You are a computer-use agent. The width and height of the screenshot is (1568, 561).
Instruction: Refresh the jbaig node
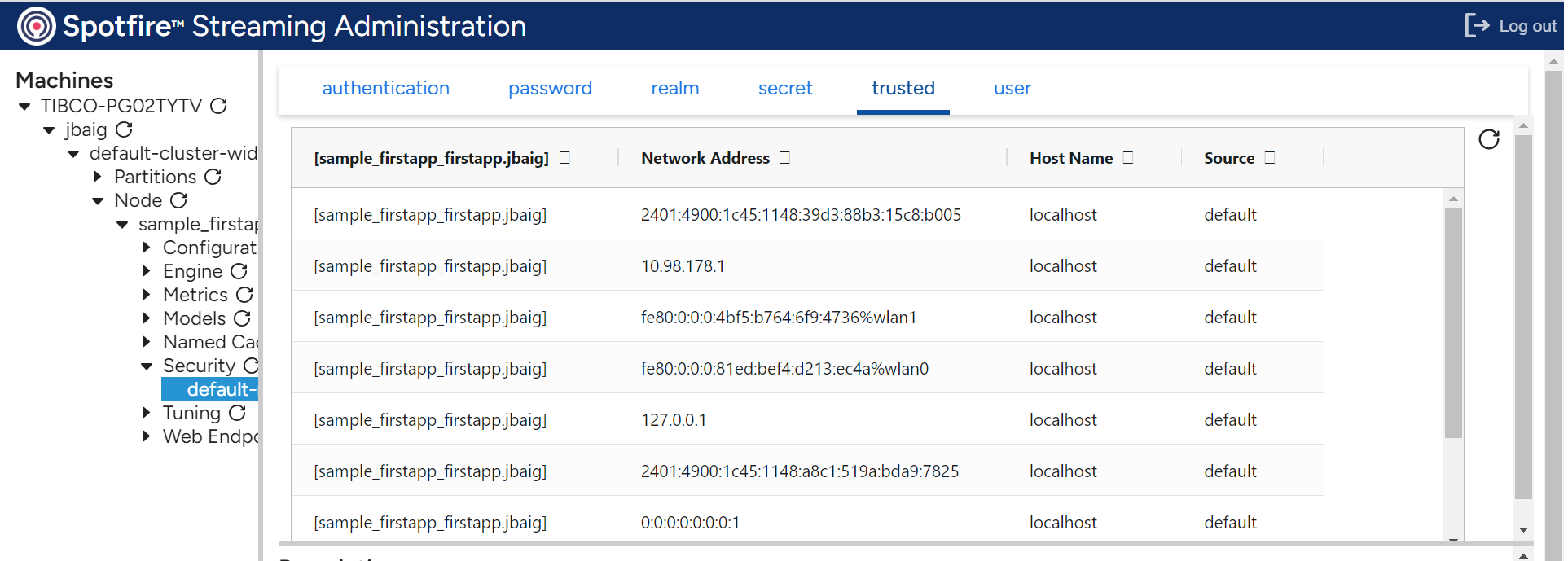(124, 129)
